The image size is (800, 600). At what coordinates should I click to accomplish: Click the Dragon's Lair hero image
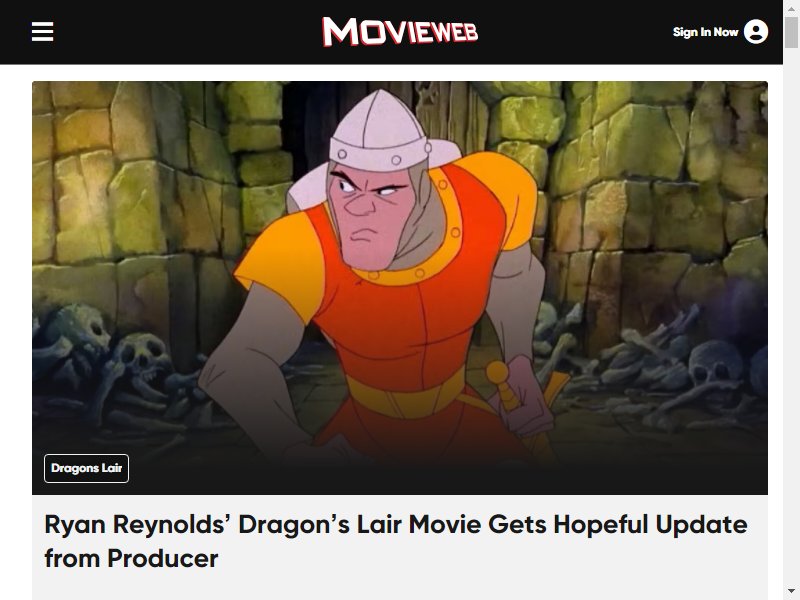(x=399, y=288)
